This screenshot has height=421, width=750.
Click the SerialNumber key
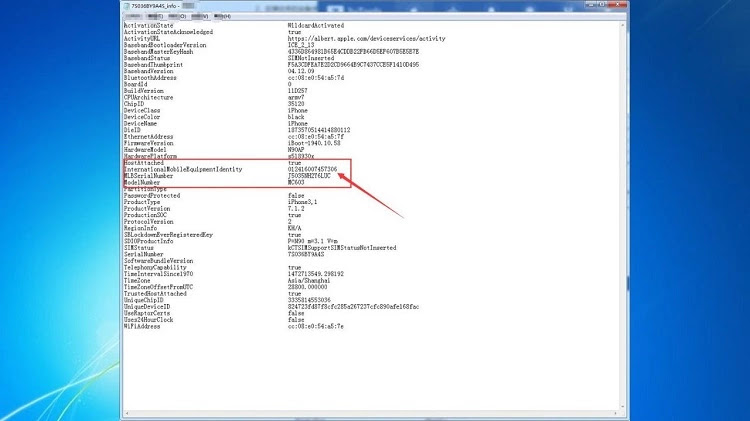point(143,255)
